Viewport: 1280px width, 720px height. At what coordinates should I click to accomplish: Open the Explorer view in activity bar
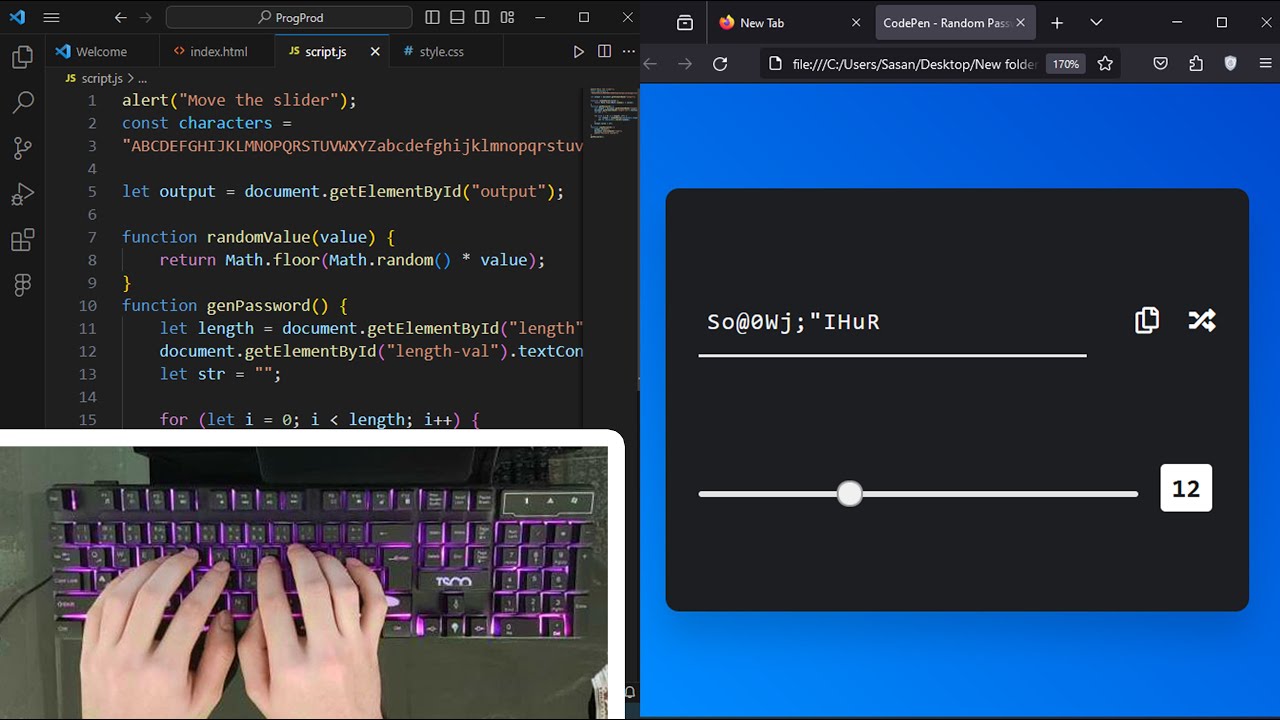[22, 57]
